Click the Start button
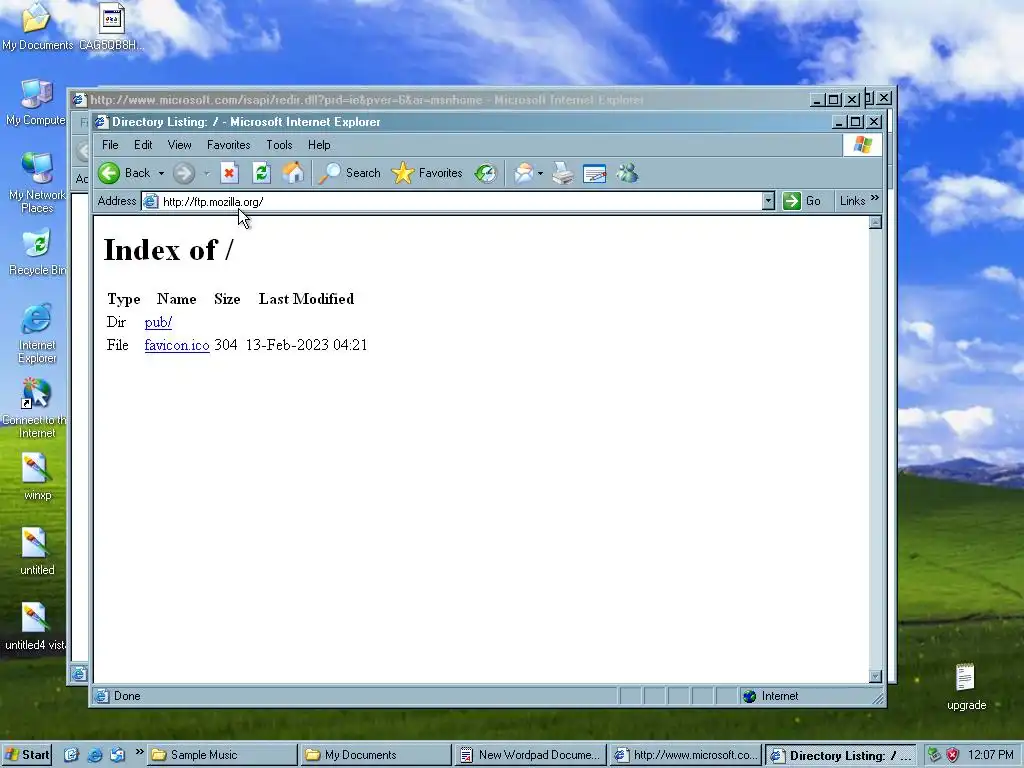The width and height of the screenshot is (1024, 768). pyautogui.click(x=27, y=755)
